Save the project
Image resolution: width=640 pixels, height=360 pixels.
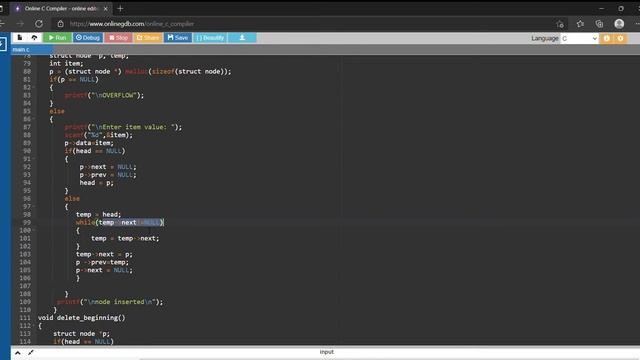[178, 38]
